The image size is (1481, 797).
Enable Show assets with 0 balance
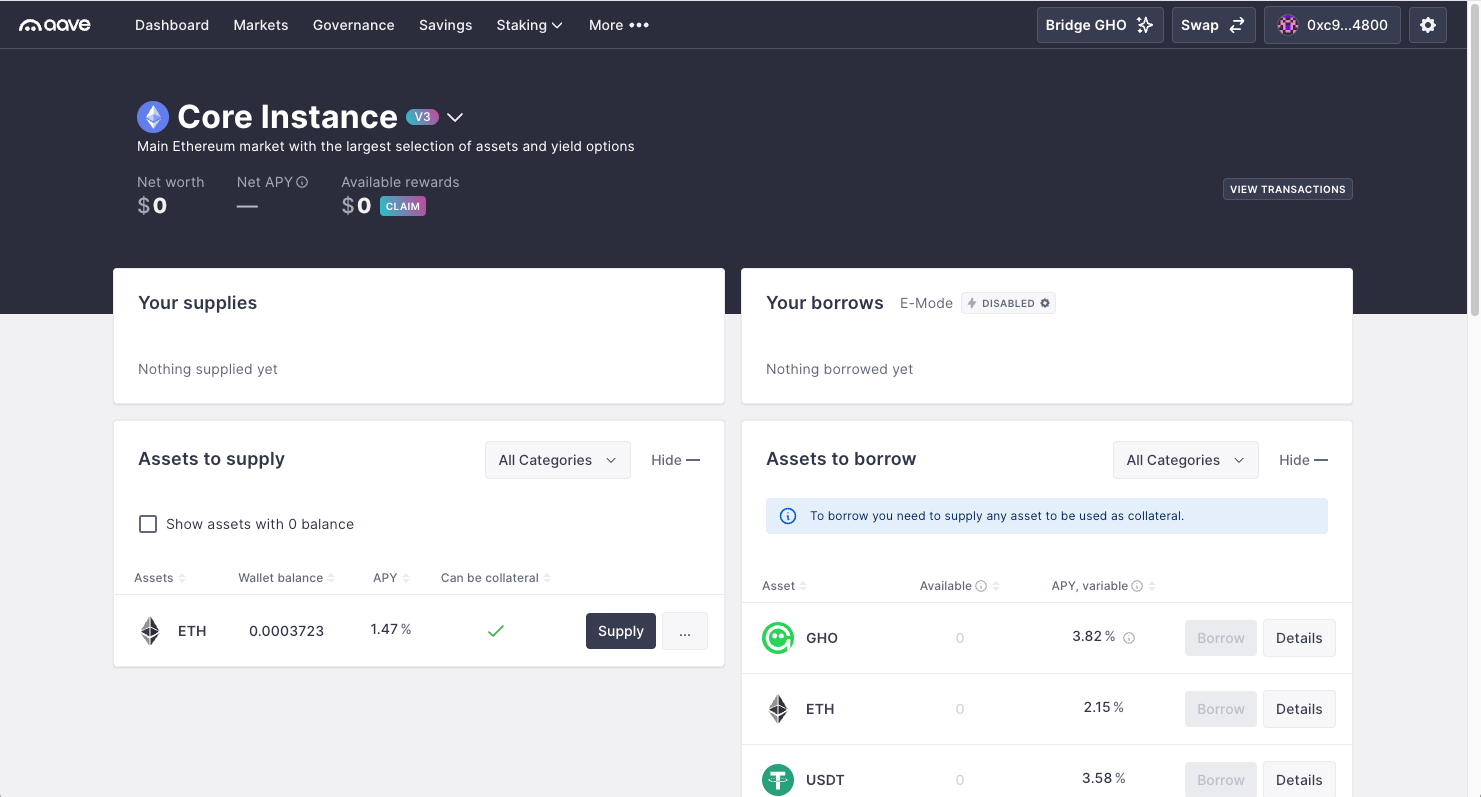pos(148,524)
